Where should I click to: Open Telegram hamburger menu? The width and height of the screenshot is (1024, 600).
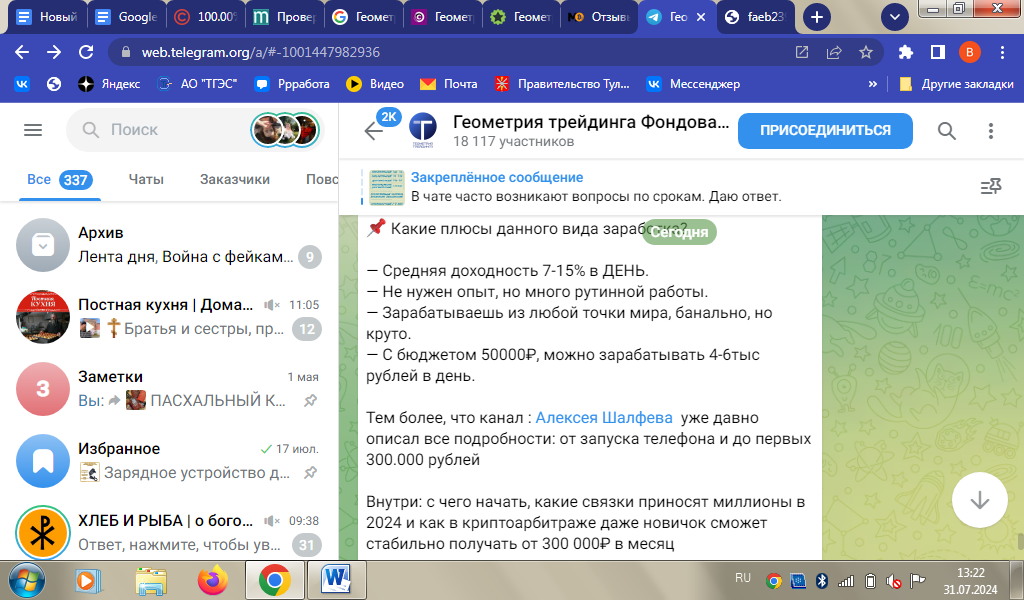pos(33,130)
